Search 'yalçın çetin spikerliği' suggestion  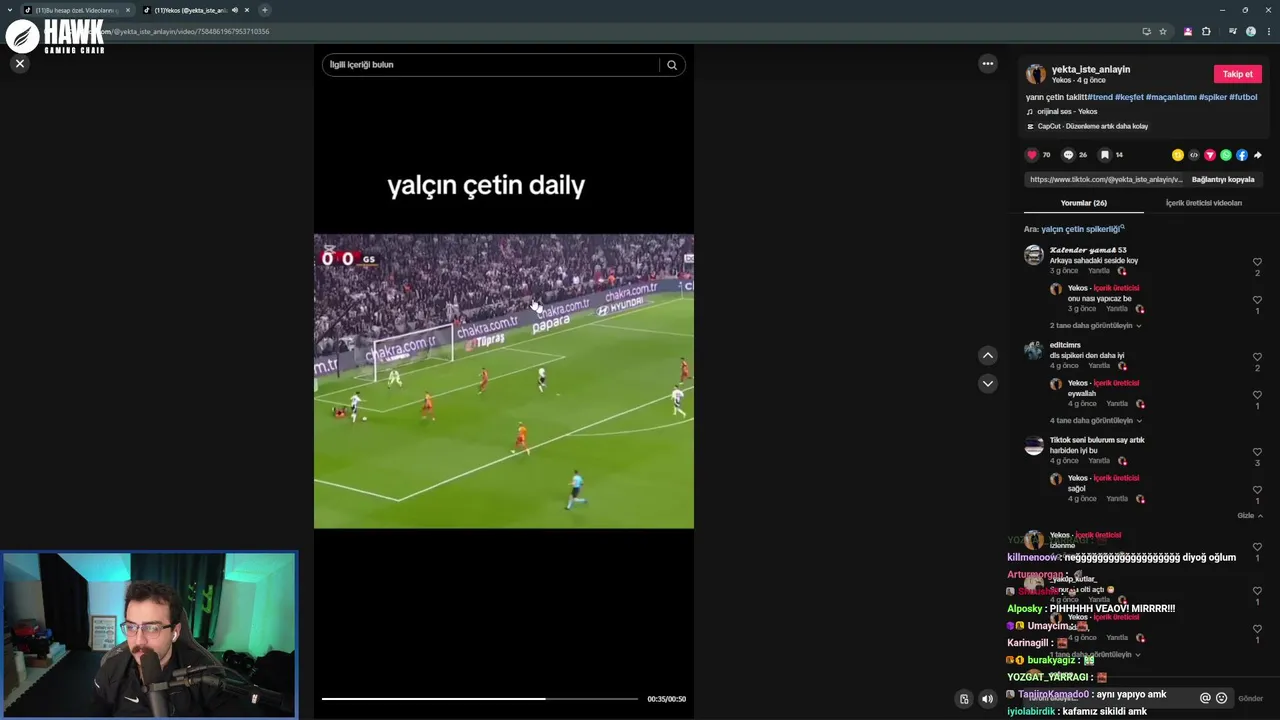[x=1083, y=229]
